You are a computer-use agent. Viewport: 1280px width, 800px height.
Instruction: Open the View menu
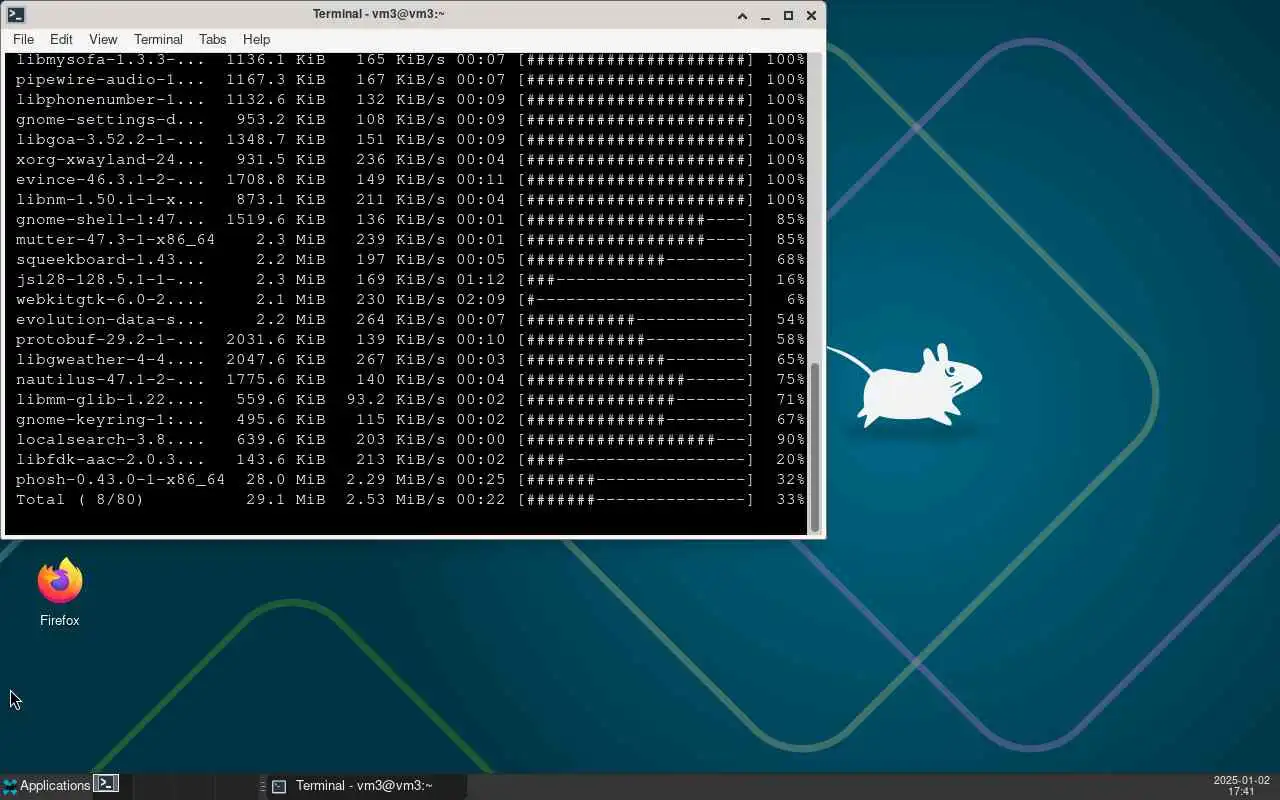(x=103, y=39)
